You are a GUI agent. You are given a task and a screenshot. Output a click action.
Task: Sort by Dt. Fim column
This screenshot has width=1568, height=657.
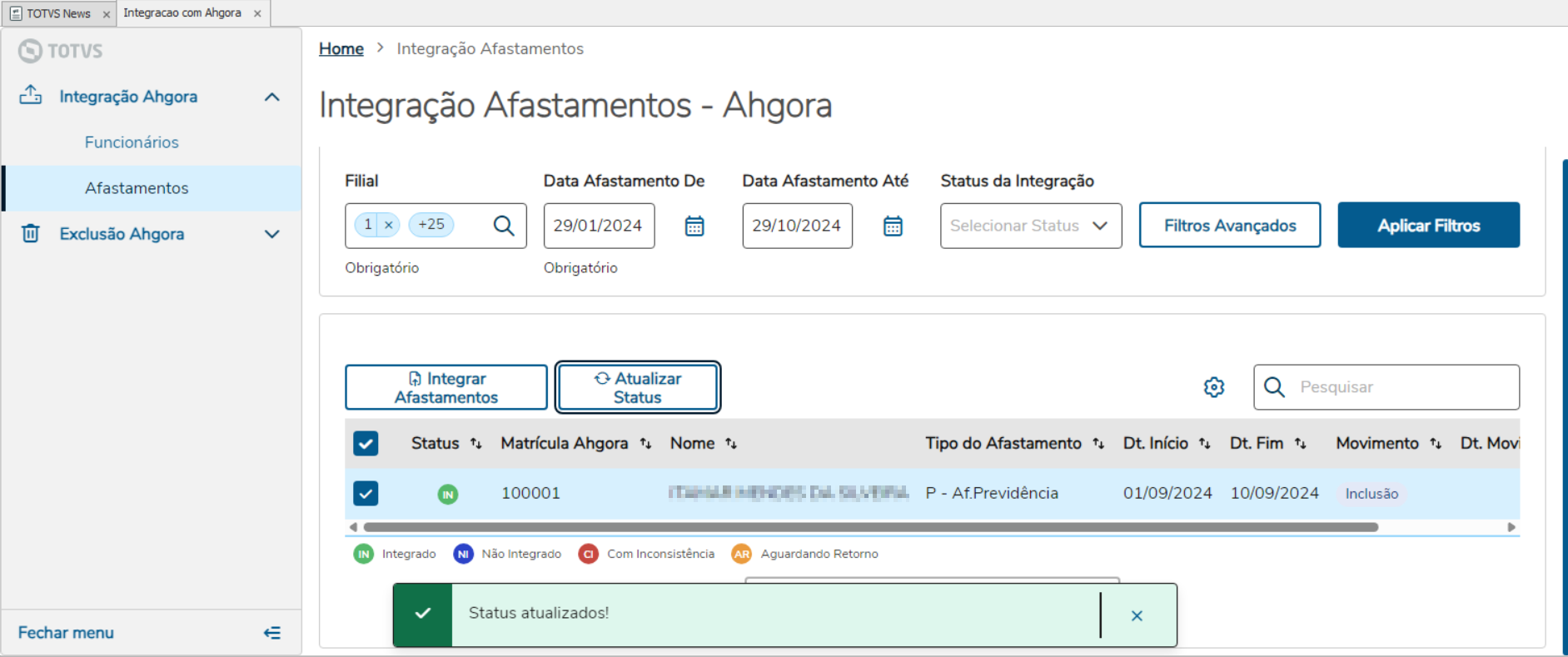(x=1301, y=444)
